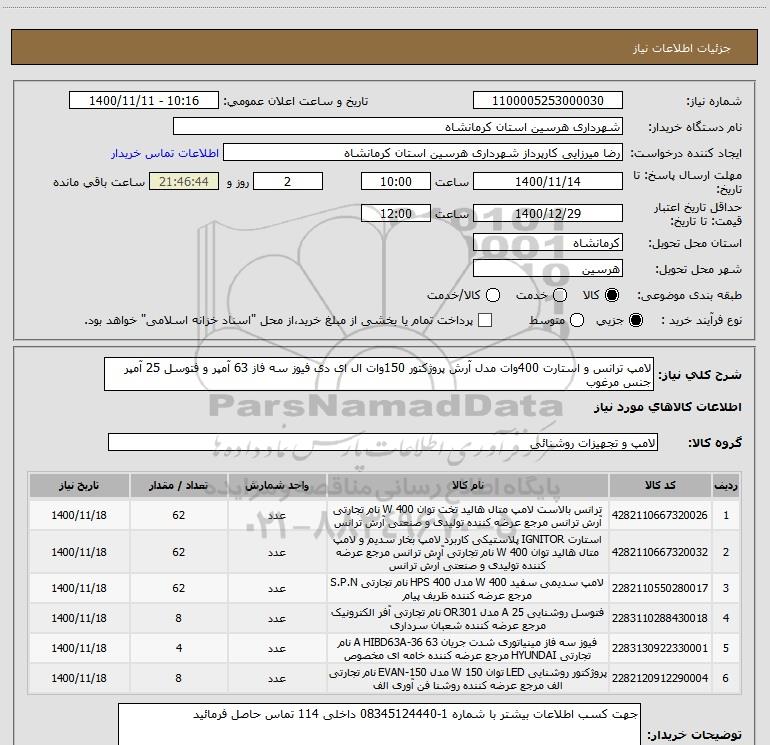The image size is (770, 745).
Task: Click delivery city field هرسین
Action: (548, 269)
